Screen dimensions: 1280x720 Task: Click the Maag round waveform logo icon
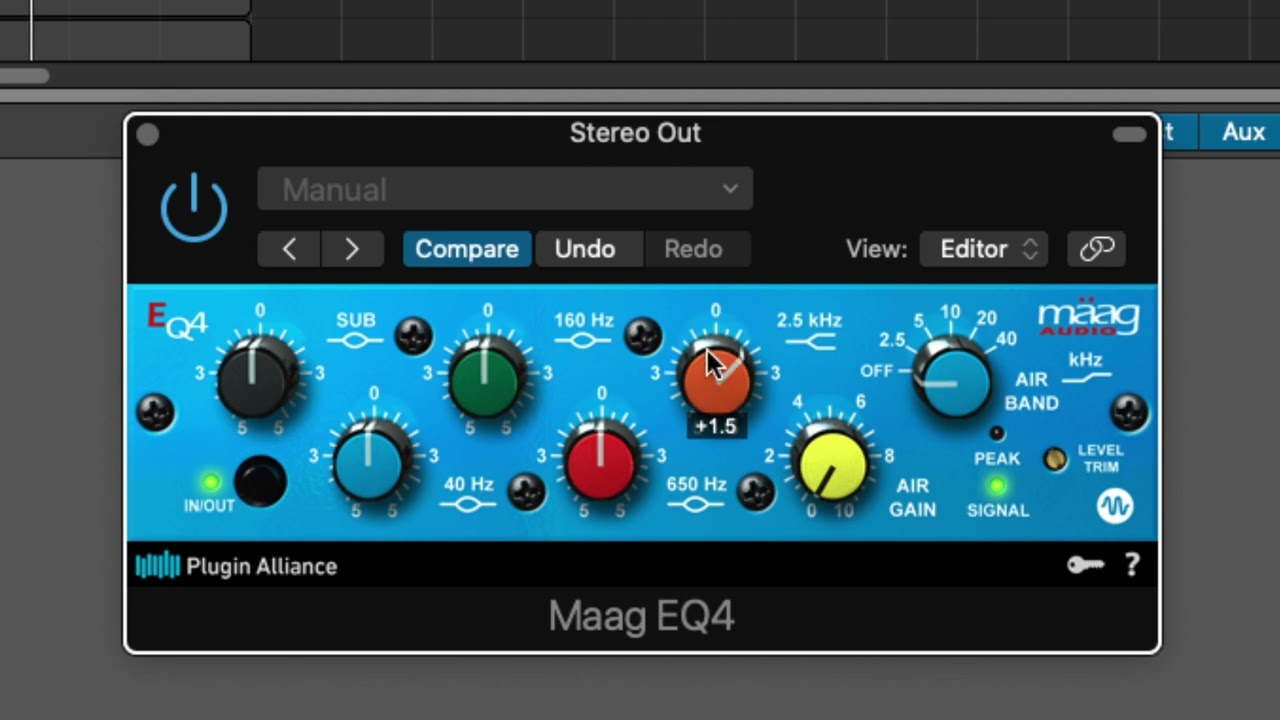[x=1114, y=506]
